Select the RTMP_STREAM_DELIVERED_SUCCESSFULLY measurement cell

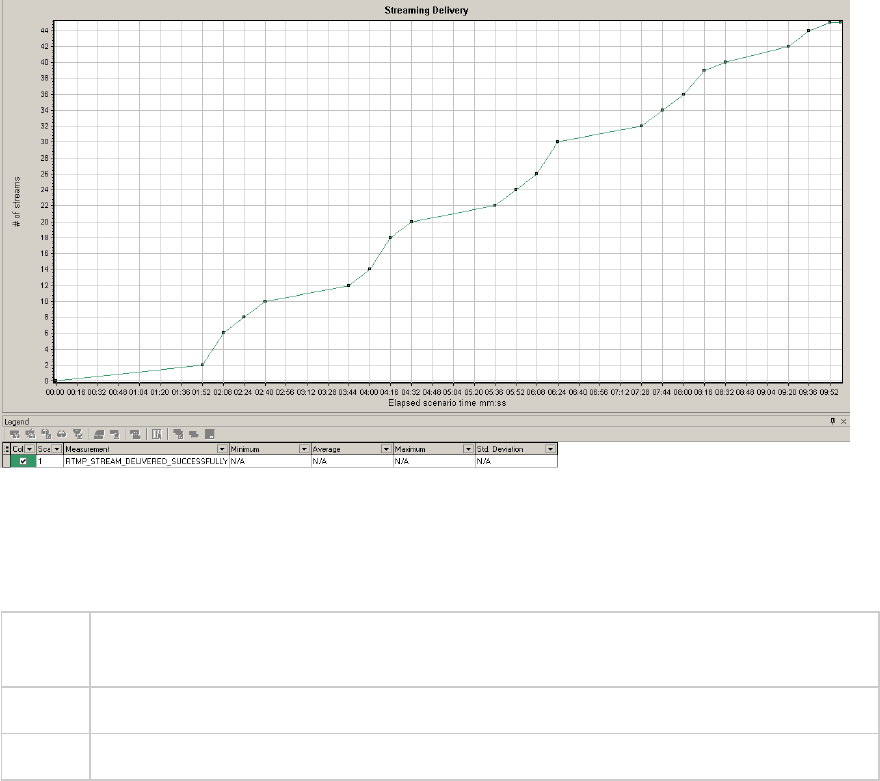(x=146, y=461)
